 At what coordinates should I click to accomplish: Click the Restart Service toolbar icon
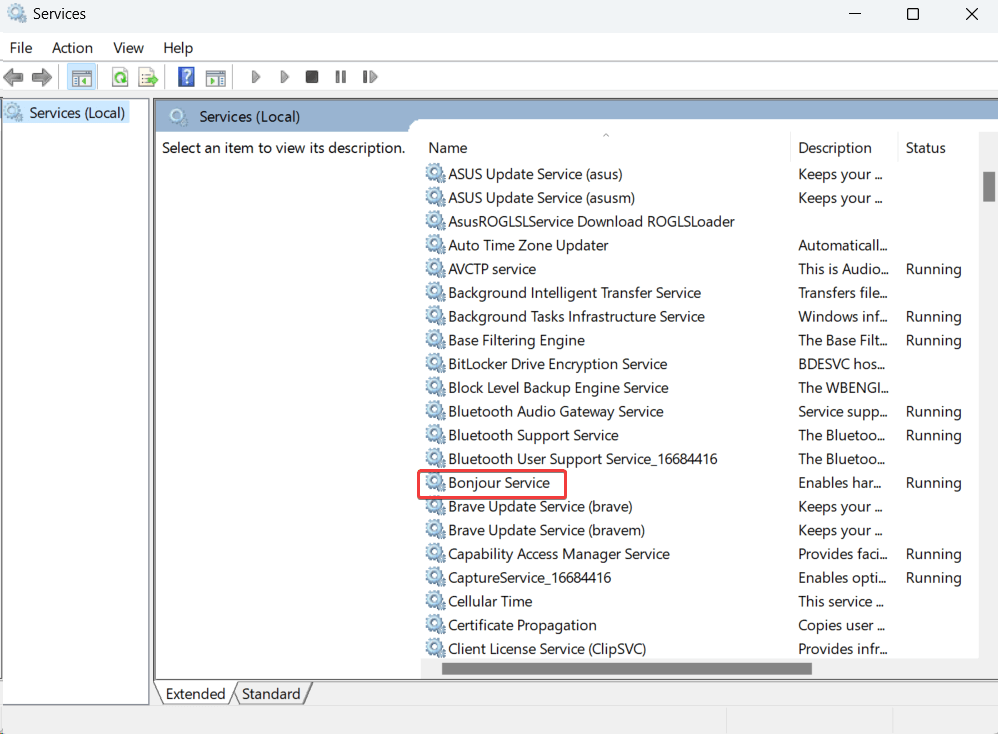tap(370, 77)
